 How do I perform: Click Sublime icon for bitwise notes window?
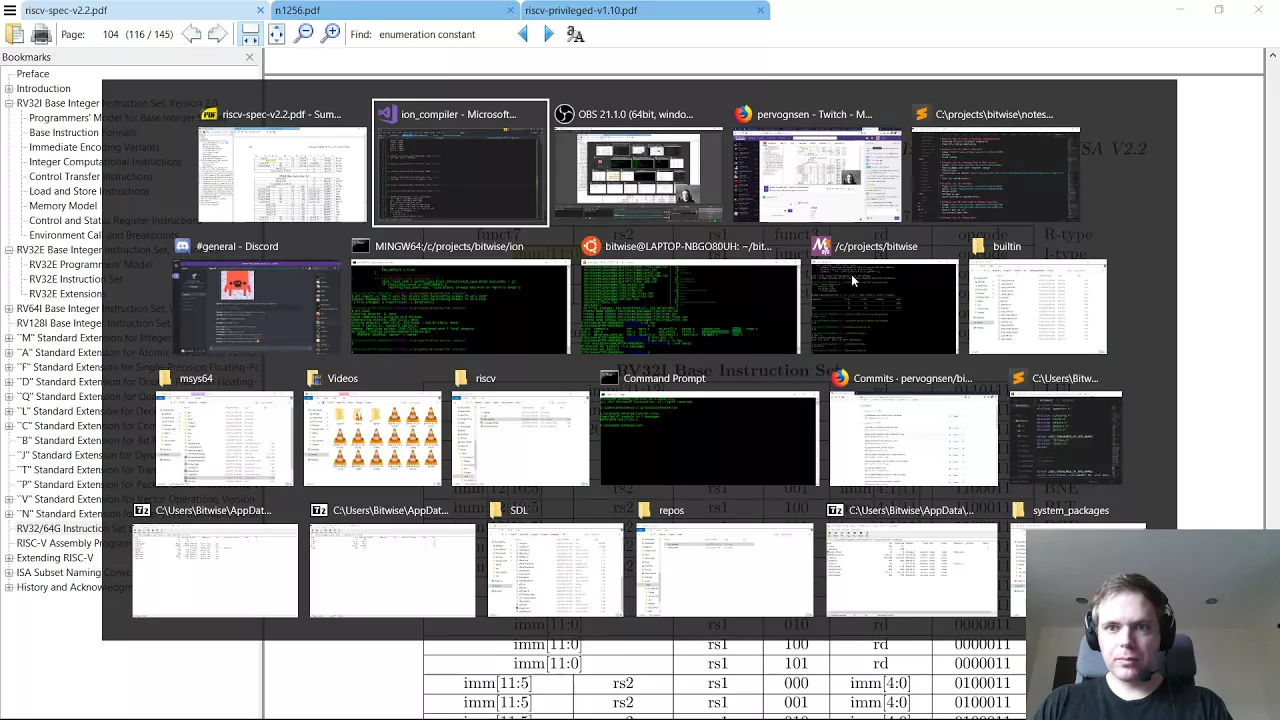tap(922, 114)
